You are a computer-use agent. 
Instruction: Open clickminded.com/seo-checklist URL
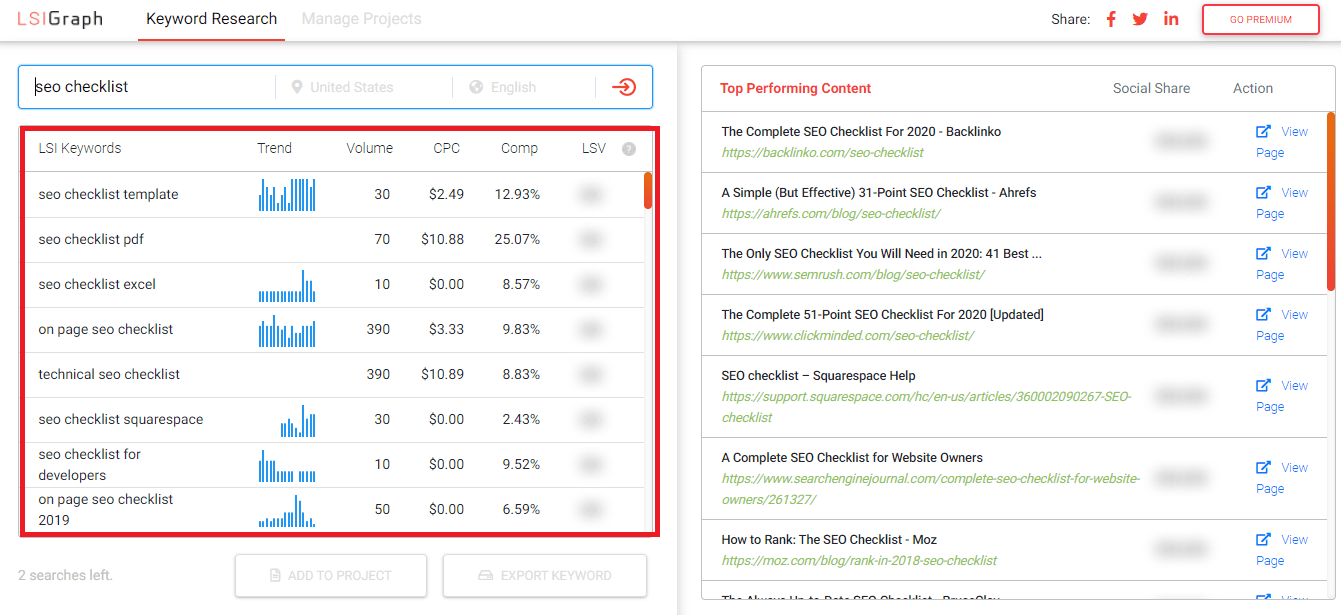pos(847,336)
